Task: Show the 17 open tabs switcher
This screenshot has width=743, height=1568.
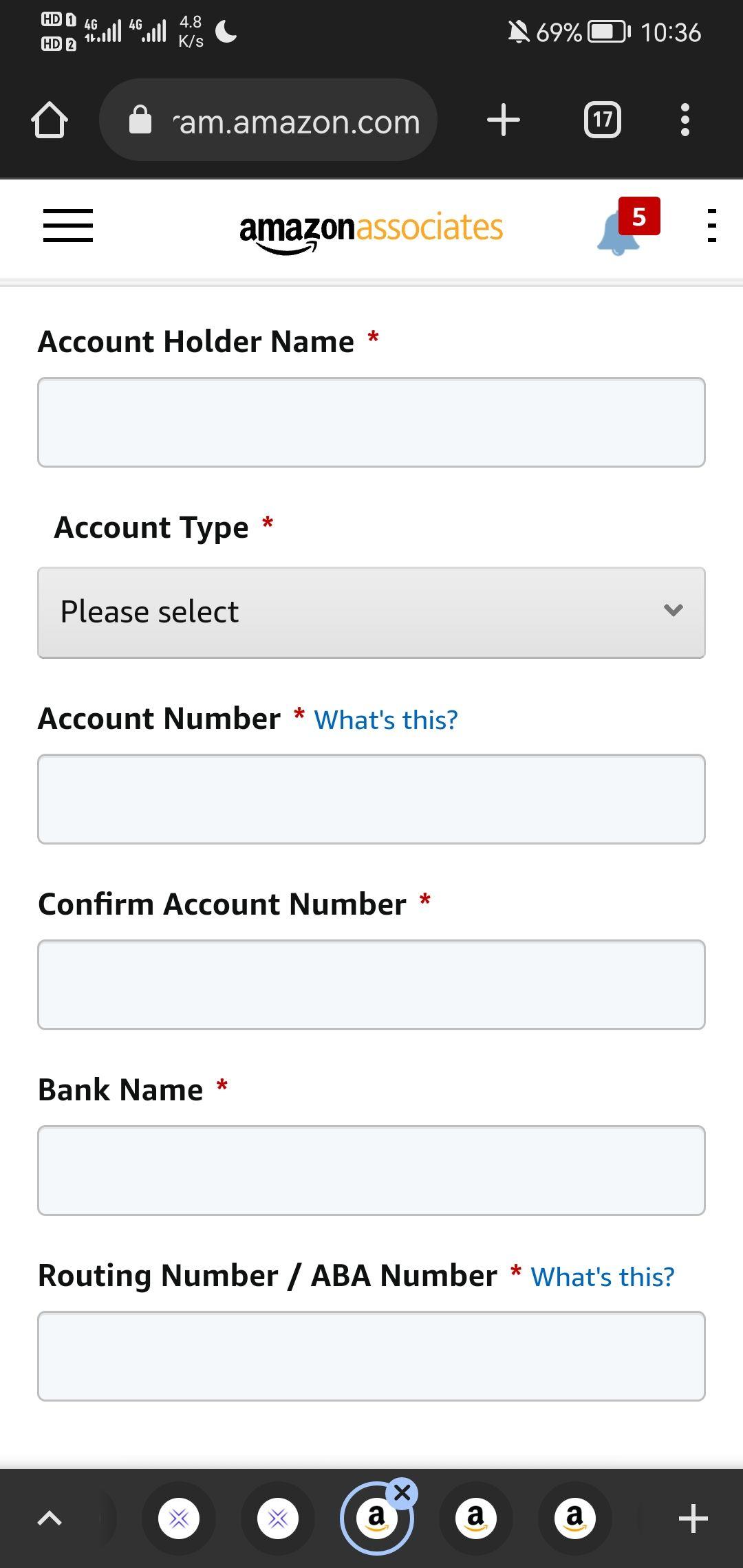Action: click(602, 120)
